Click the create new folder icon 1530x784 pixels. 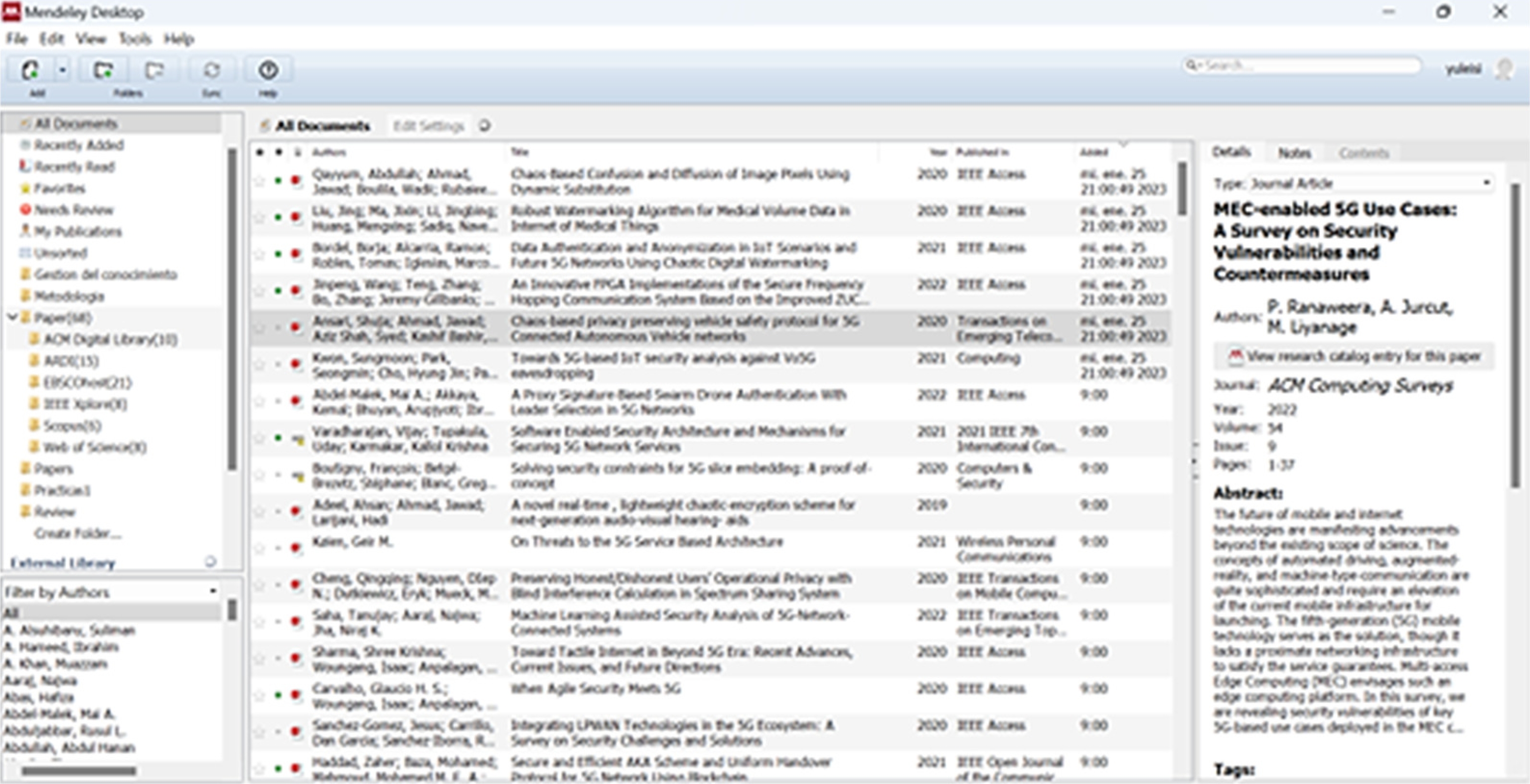[x=104, y=71]
